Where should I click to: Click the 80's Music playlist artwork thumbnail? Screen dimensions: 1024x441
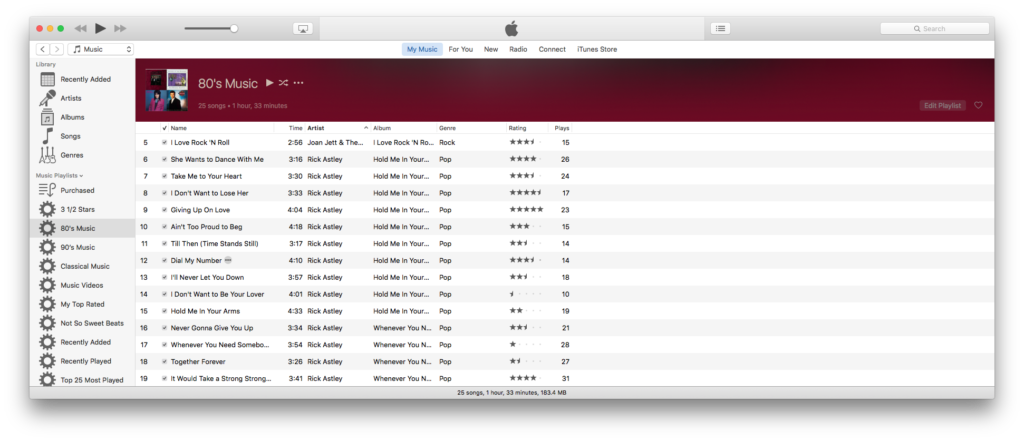click(167, 90)
